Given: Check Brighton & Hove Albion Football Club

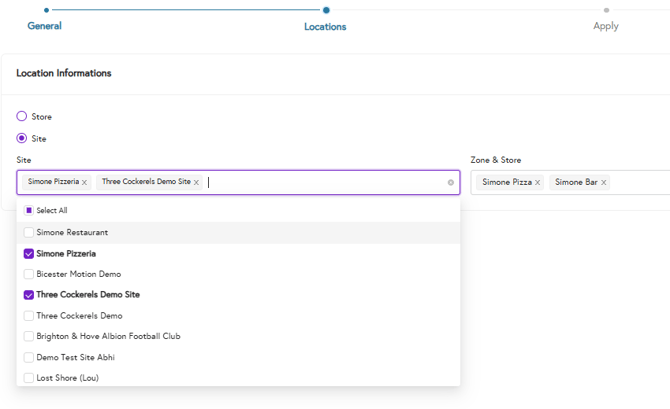Looking at the screenshot, I should pyautogui.click(x=29, y=337).
